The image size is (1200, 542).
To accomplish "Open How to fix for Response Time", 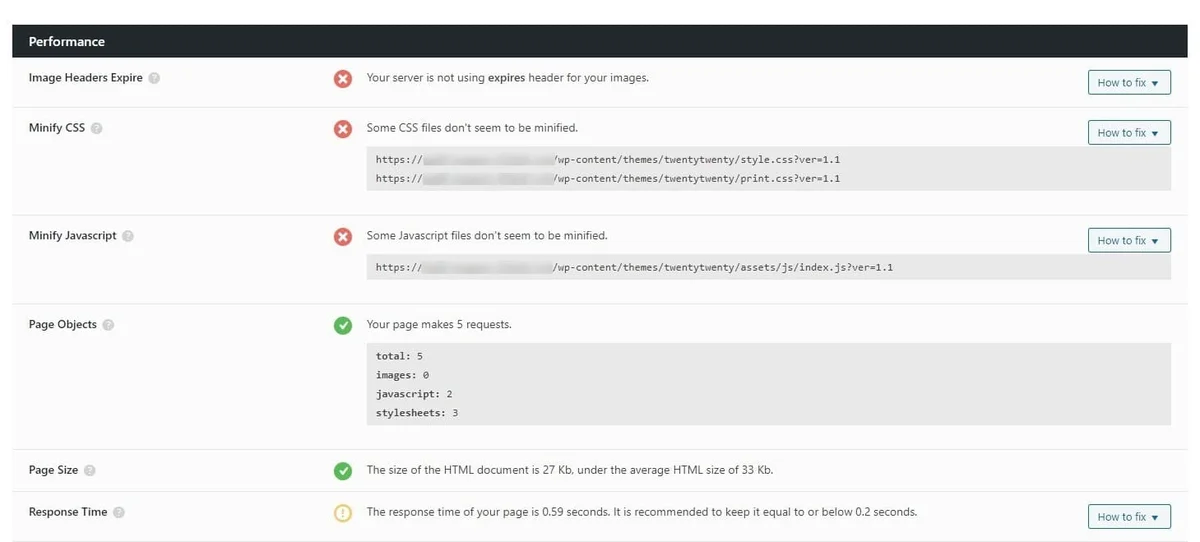I will tap(1128, 516).
